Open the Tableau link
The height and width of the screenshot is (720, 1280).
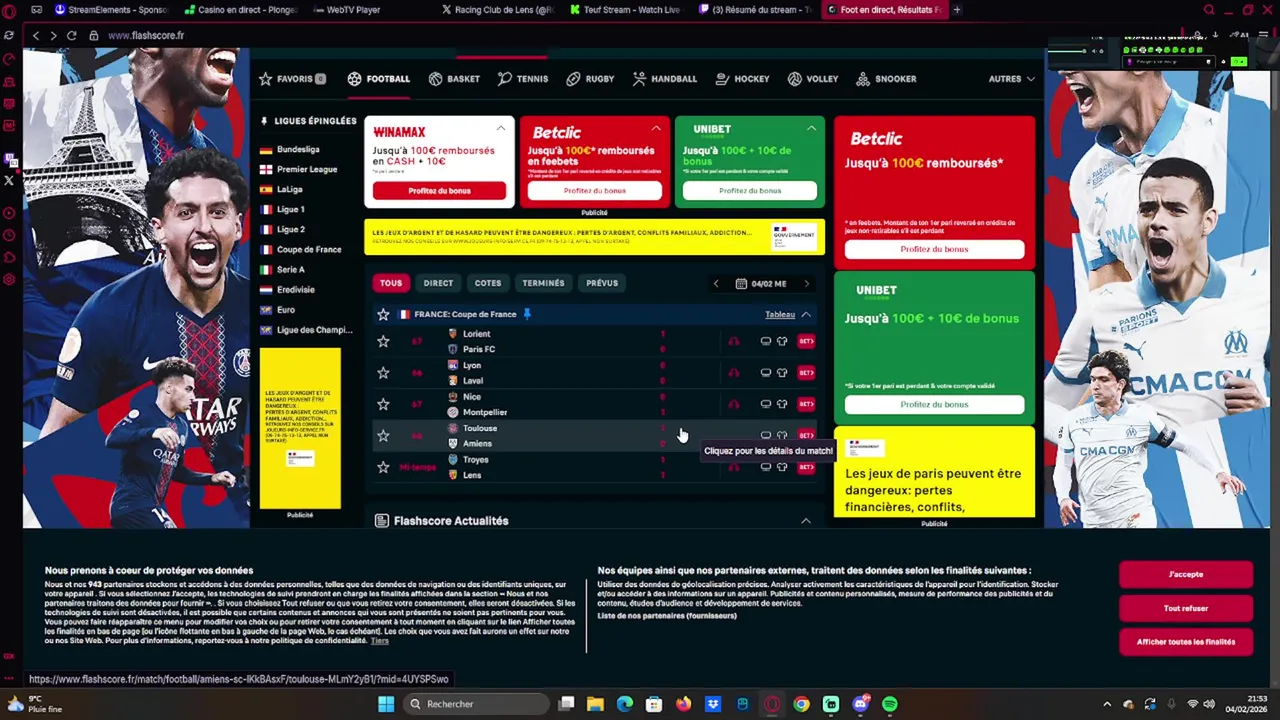pos(780,315)
